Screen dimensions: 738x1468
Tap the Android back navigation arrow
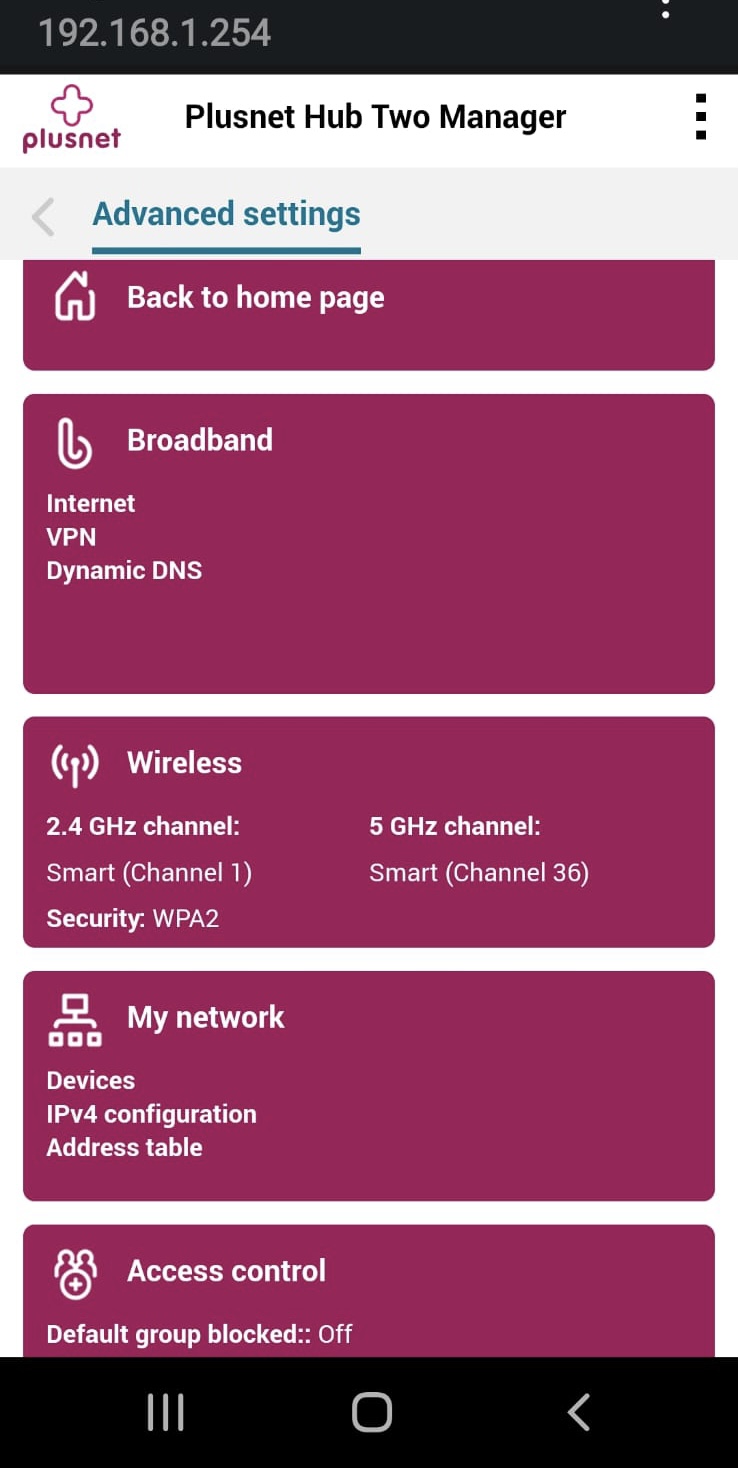click(578, 1413)
